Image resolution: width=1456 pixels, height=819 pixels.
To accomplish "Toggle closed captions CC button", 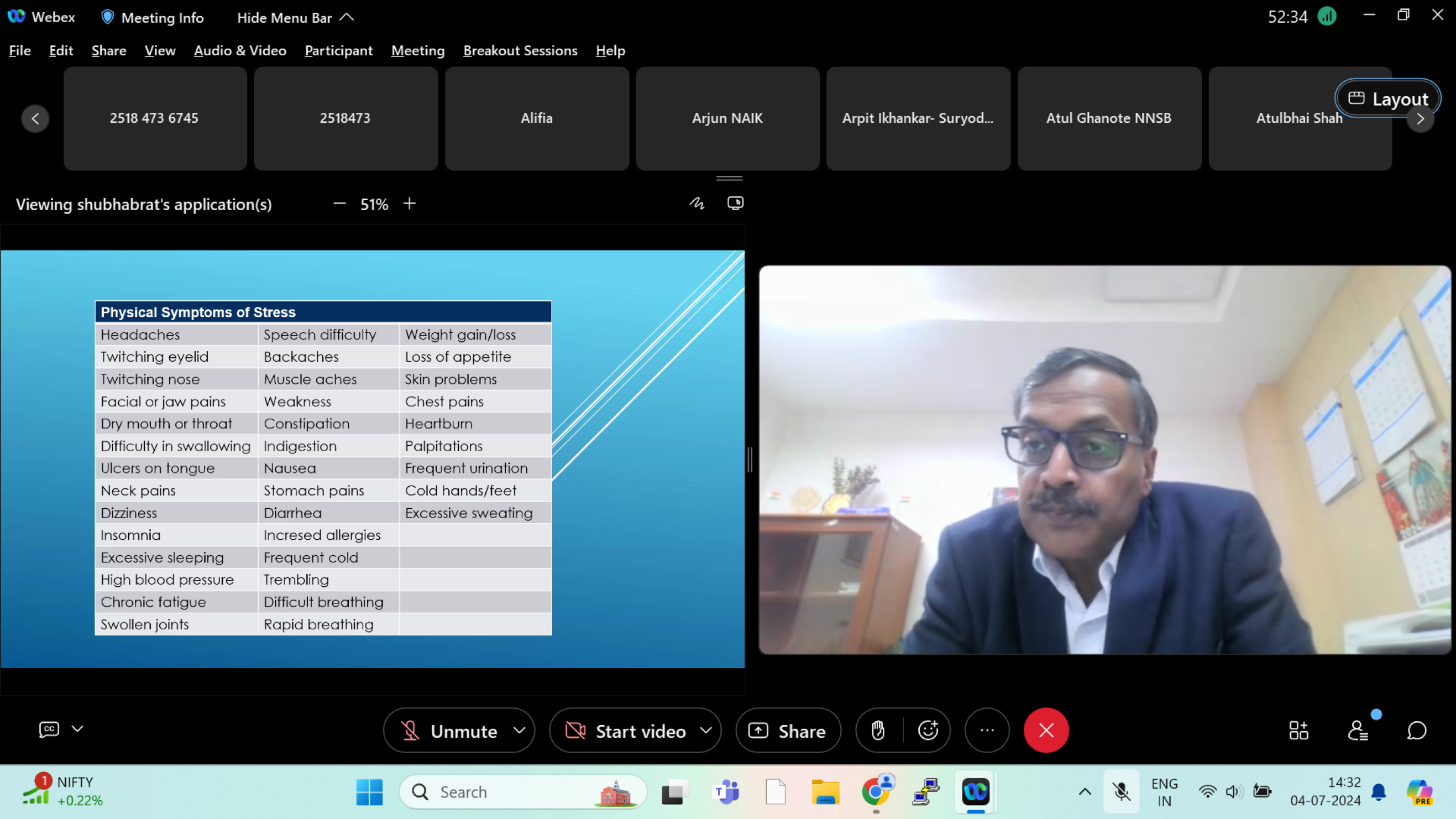I will click(x=49, y=729).
